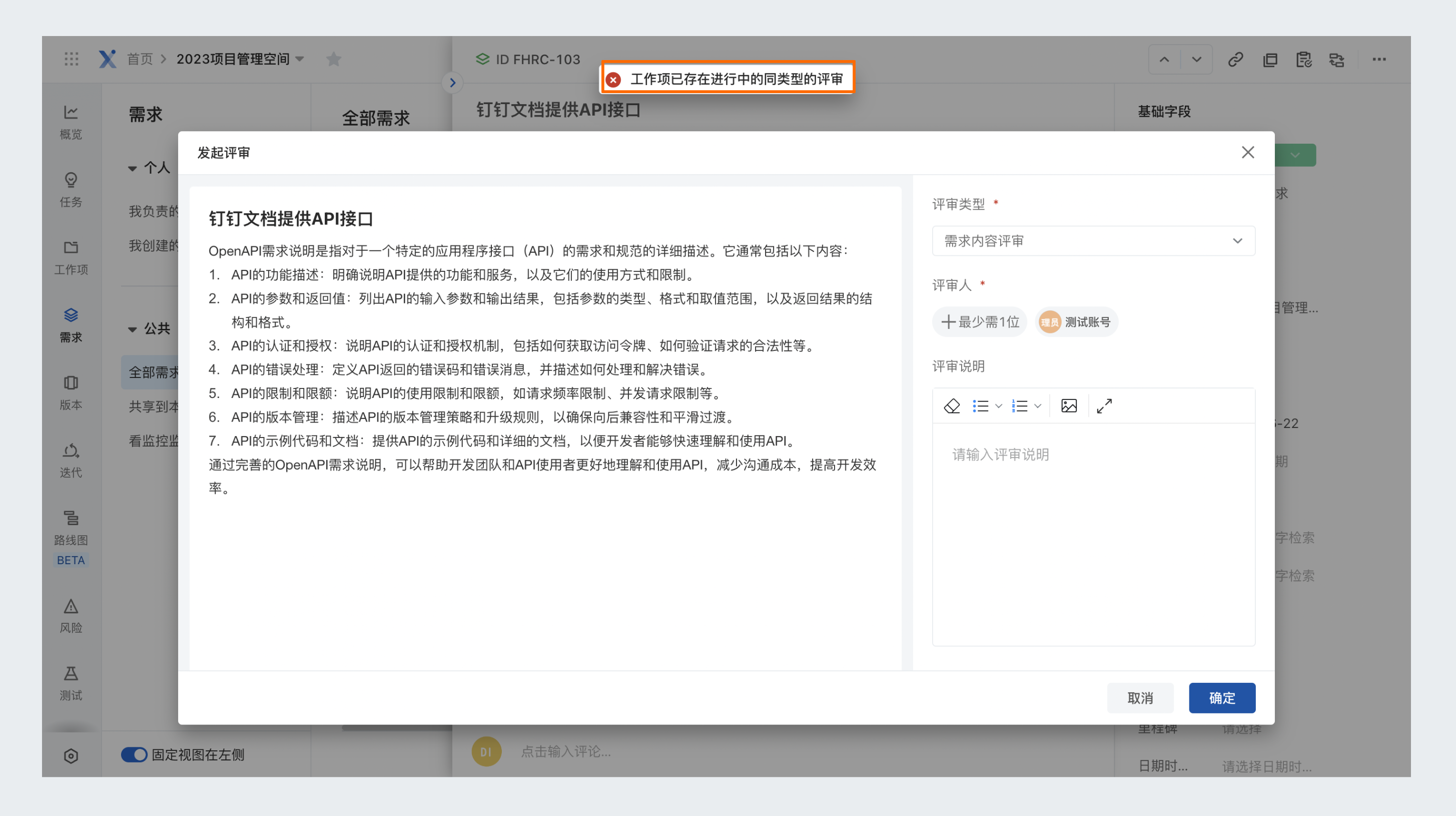
Task: Click 取消 to cancel review
Action: tap(1140, 698)
